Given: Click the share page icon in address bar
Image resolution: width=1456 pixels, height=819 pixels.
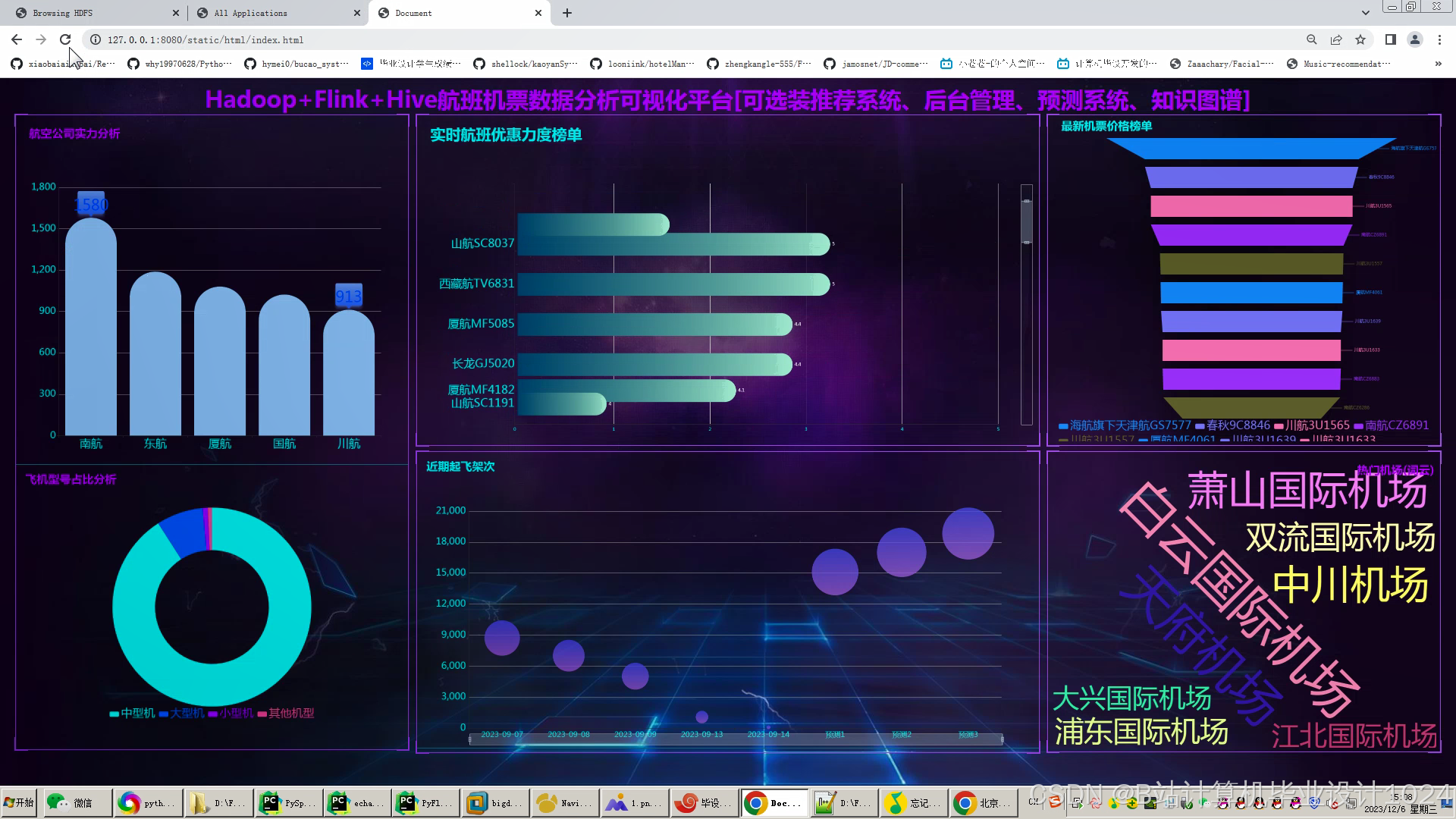Looking at the screenshot, I should click(x=1336, y=39).
